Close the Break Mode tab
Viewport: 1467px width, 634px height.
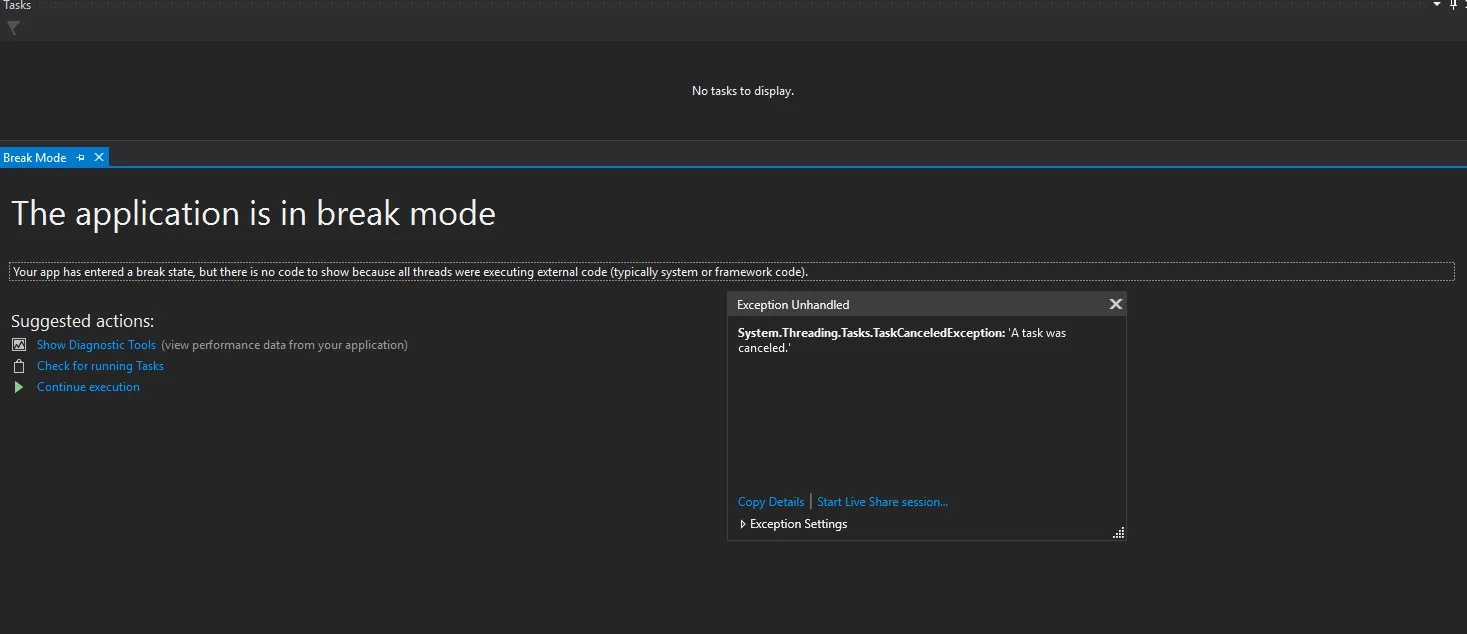coord(98,158)
